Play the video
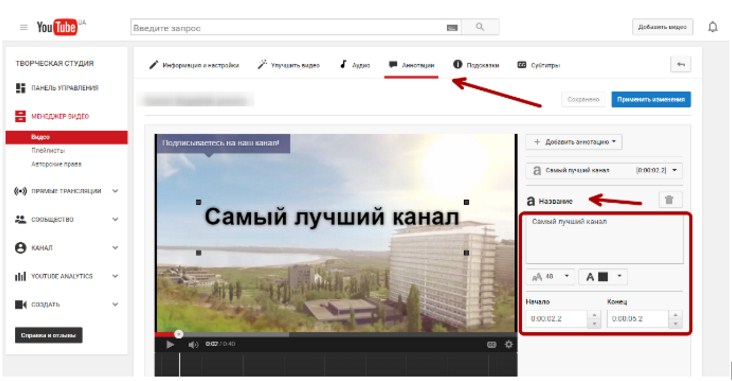 click(170, 345)
